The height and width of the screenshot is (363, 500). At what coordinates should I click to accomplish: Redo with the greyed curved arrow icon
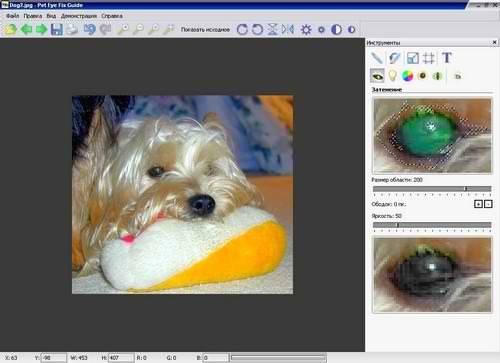click(105, 29)
